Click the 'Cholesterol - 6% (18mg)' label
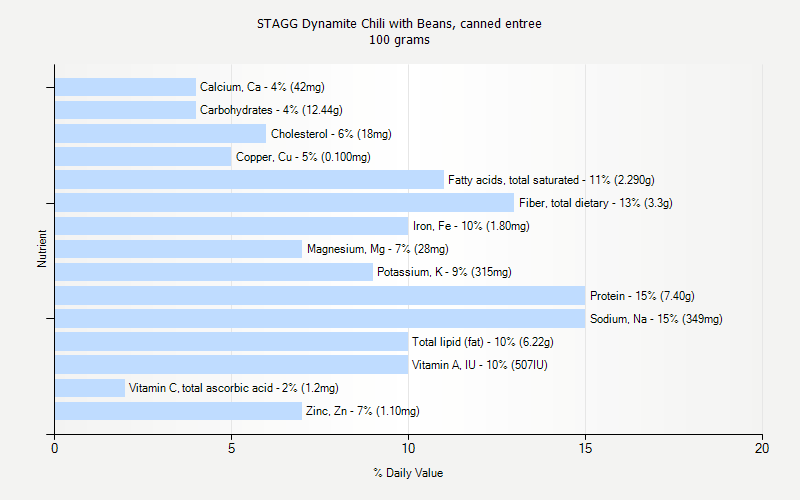800x500 pixels. pyautogui.click(x=331, y=134)
